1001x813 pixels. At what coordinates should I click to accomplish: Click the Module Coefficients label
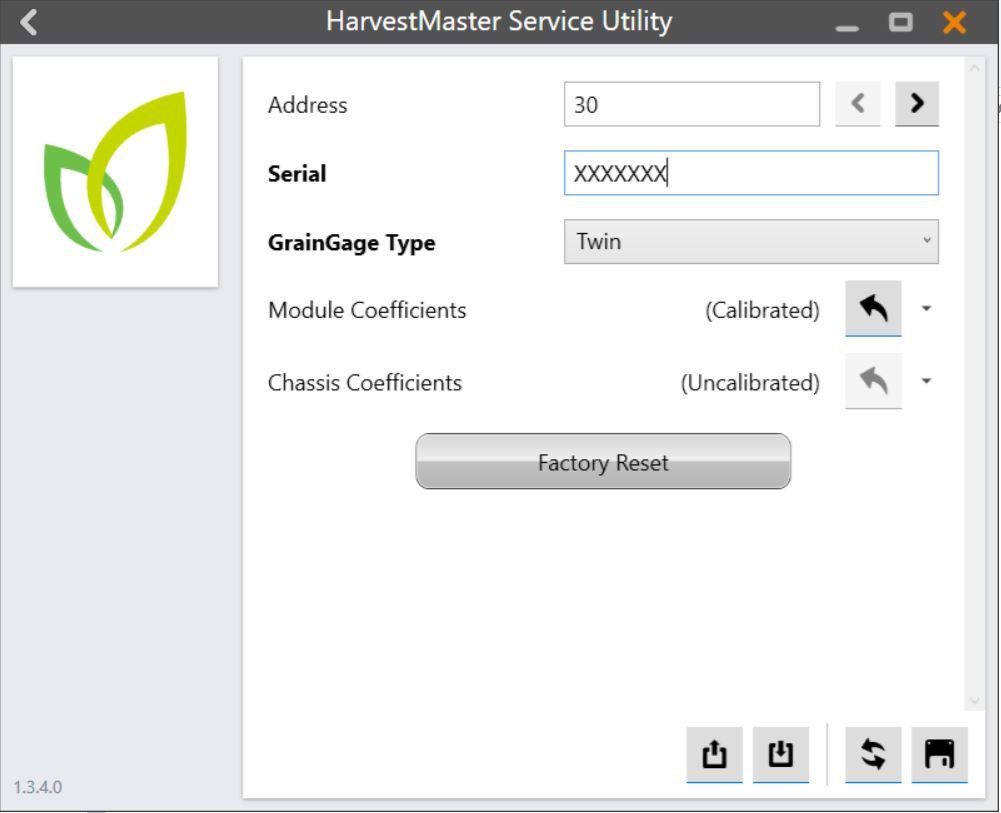pos(367,310)
